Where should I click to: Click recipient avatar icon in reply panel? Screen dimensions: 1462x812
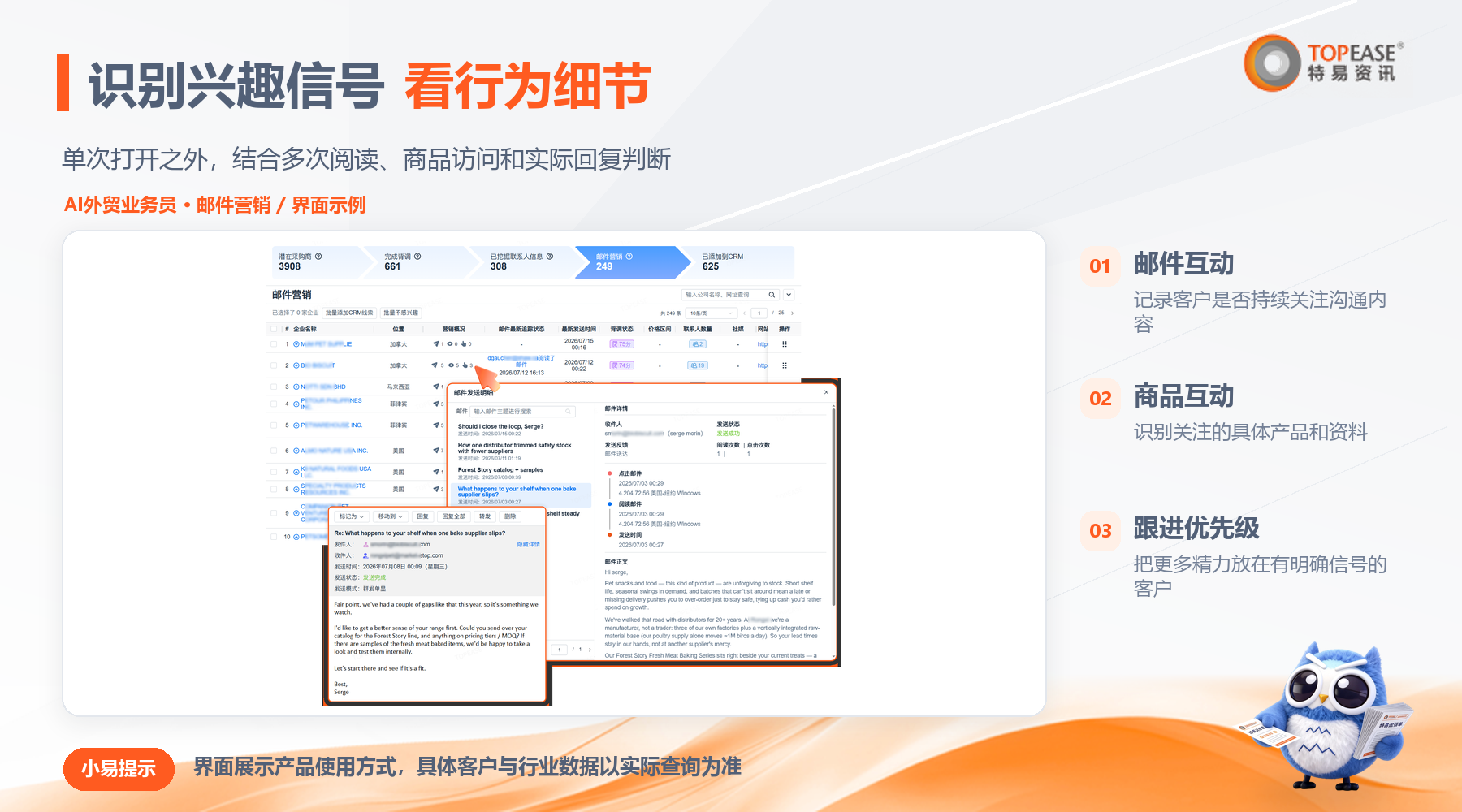click(x=365, y=555)
